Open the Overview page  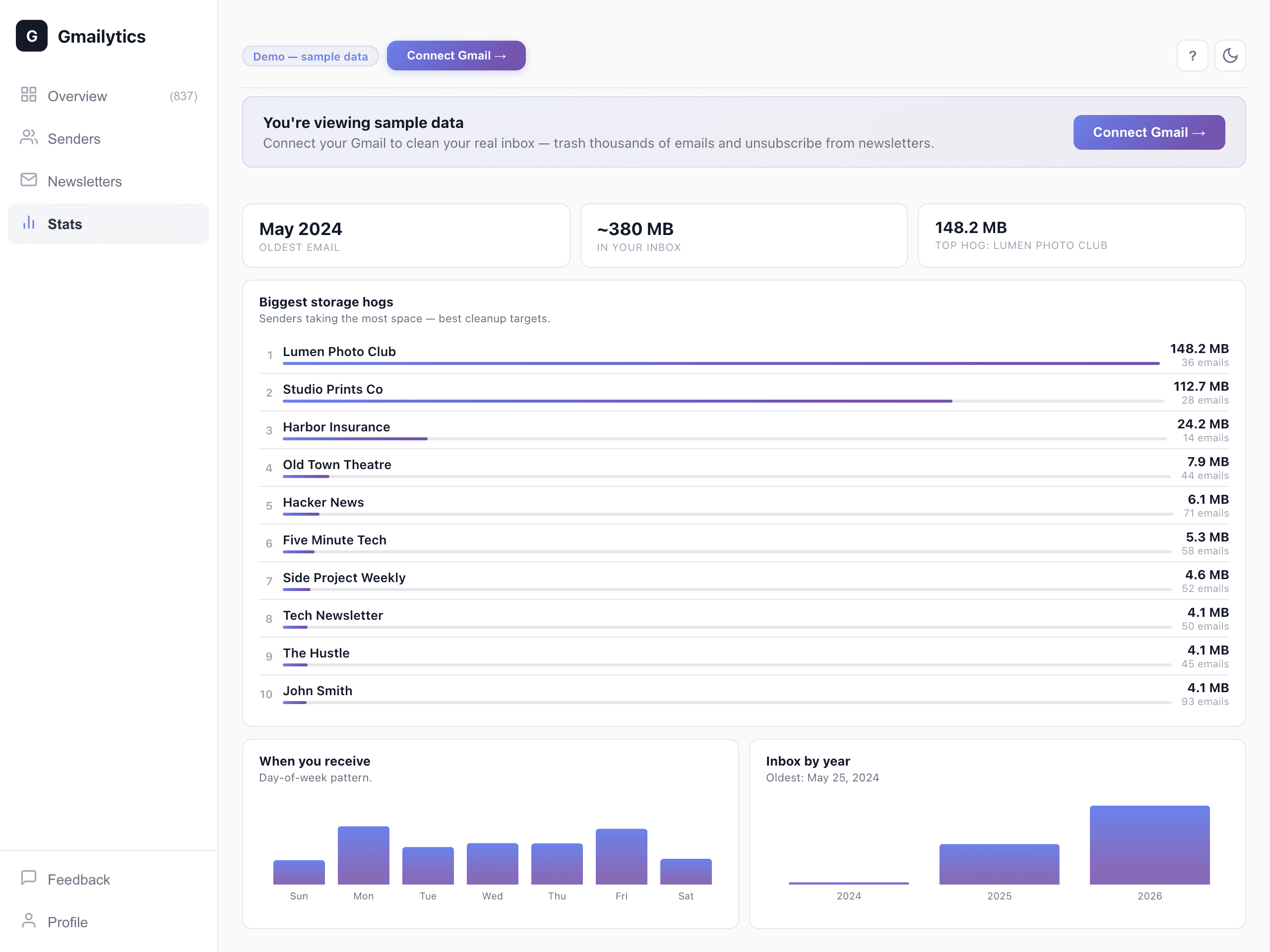pyautogui.click(x=109, y=96)
